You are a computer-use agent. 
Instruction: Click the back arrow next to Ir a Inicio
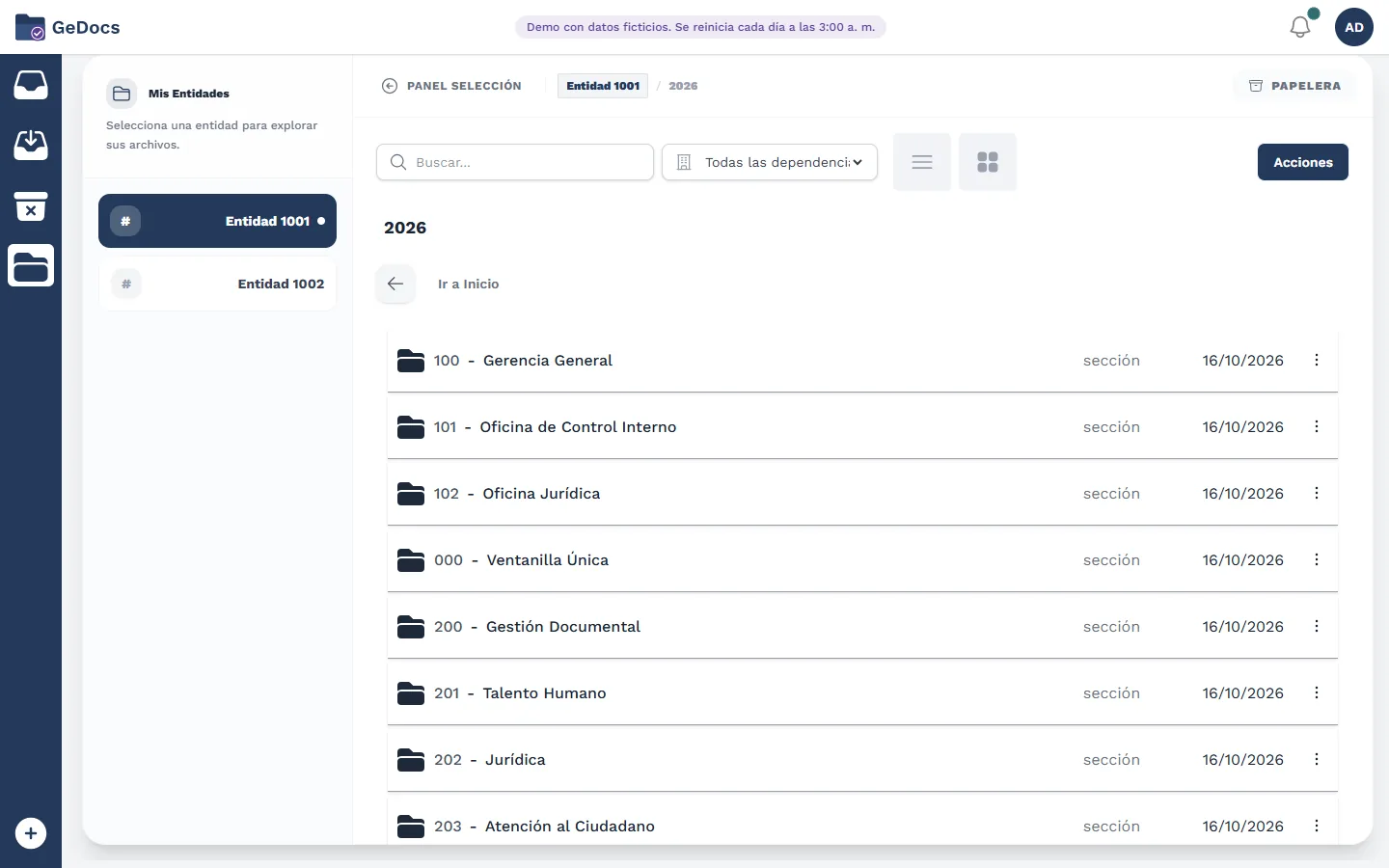(x=395, y=284)
